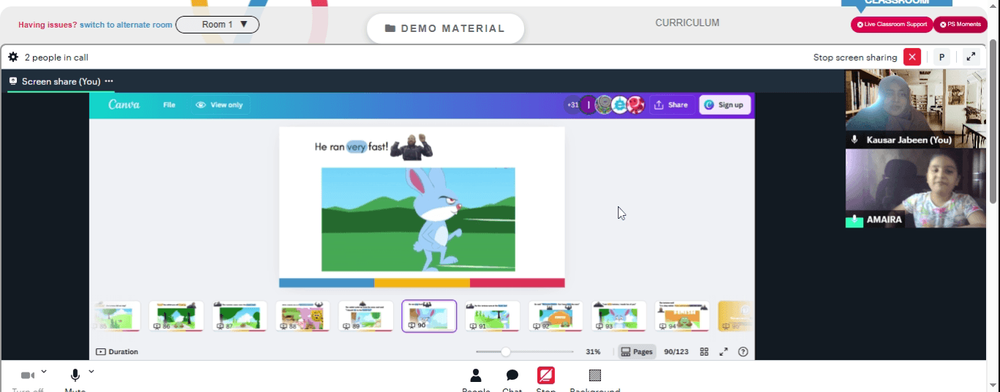The width and height of the screenshot is (1000, 392).
Task: Click AMAIRA video tile
Action: (x=916, y=188)
